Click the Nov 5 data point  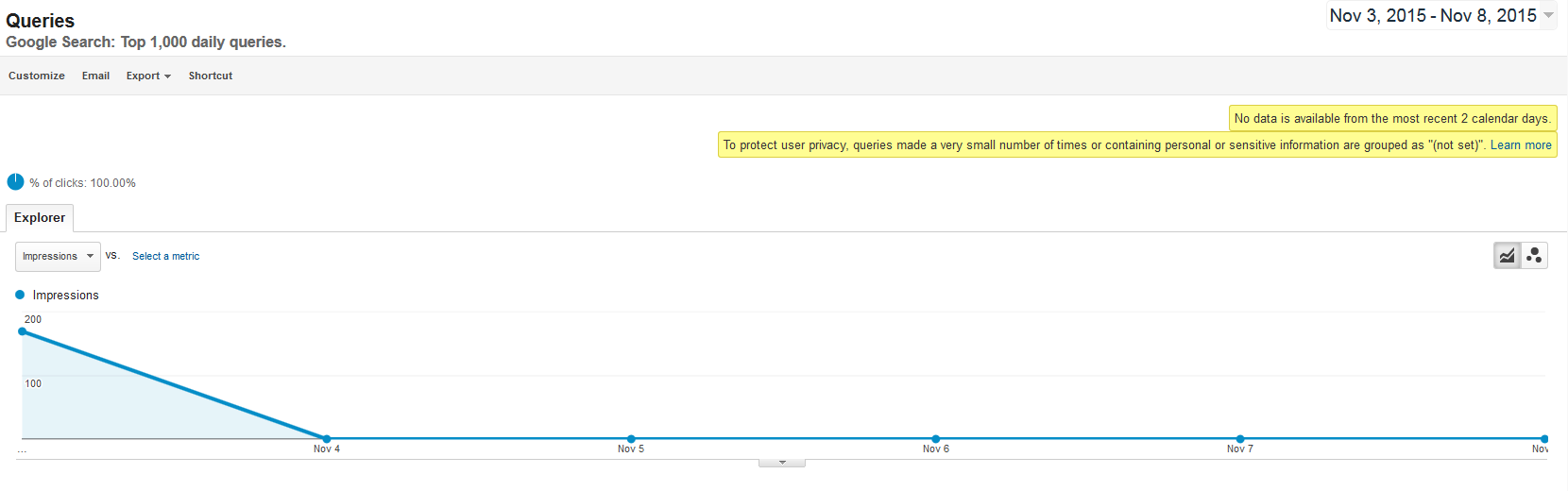(631, 439)
